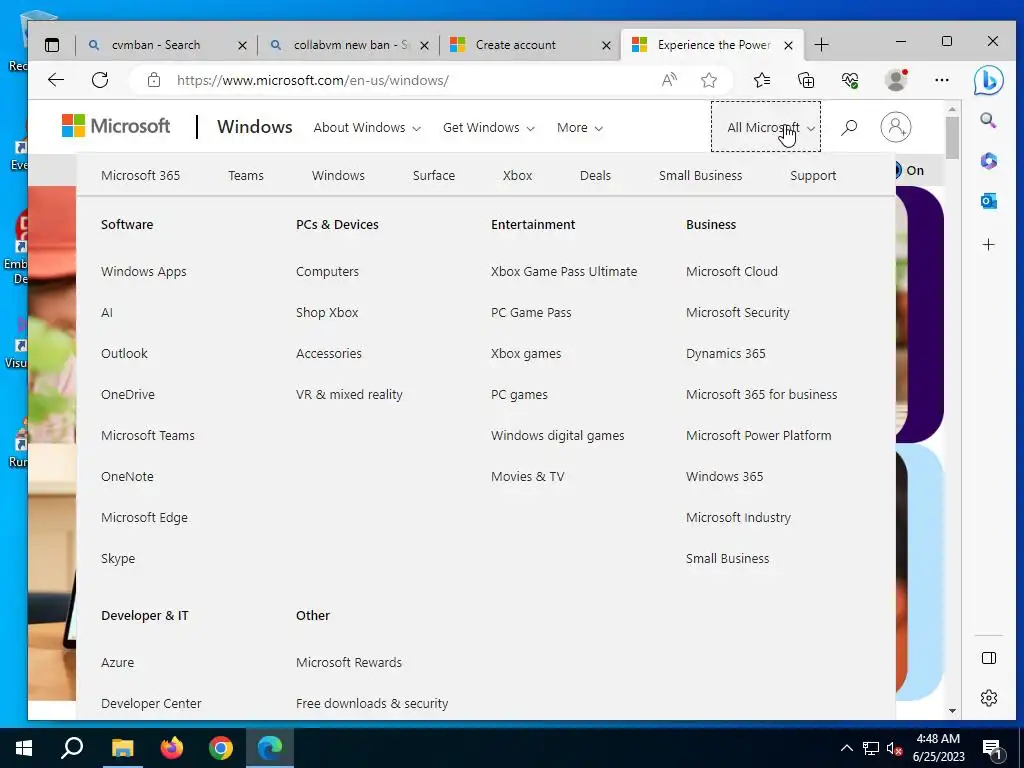Open Read Aloud icon in address bar

pos(669,80)
